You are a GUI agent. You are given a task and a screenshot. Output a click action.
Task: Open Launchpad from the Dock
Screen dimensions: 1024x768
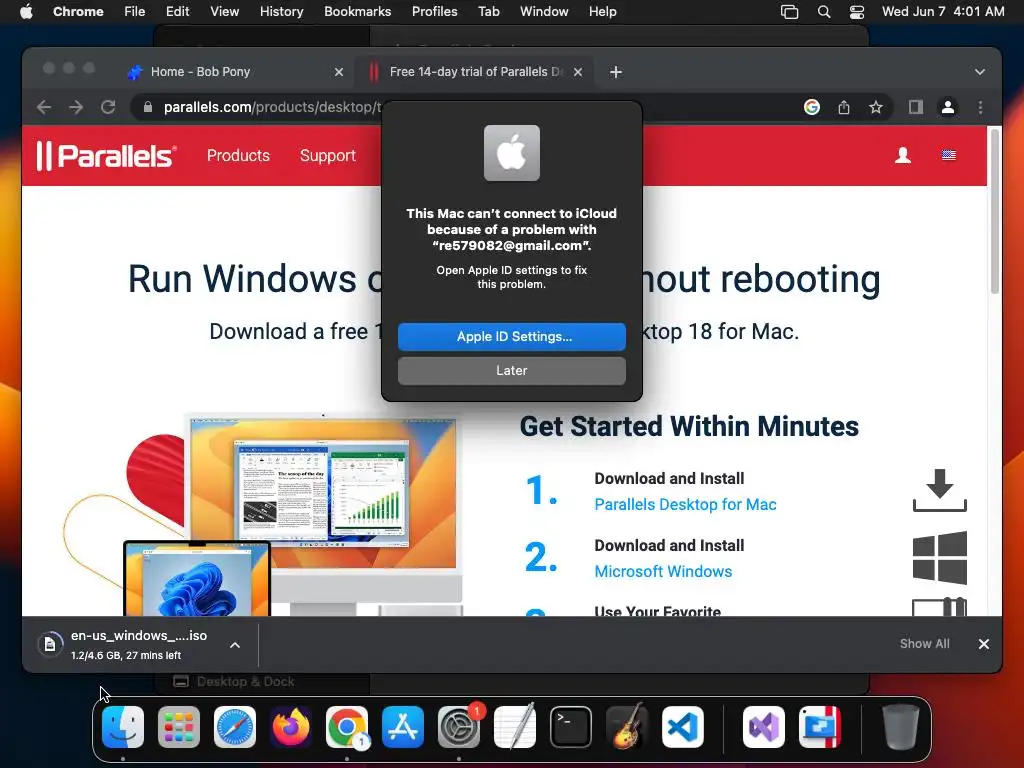[179, 727]
